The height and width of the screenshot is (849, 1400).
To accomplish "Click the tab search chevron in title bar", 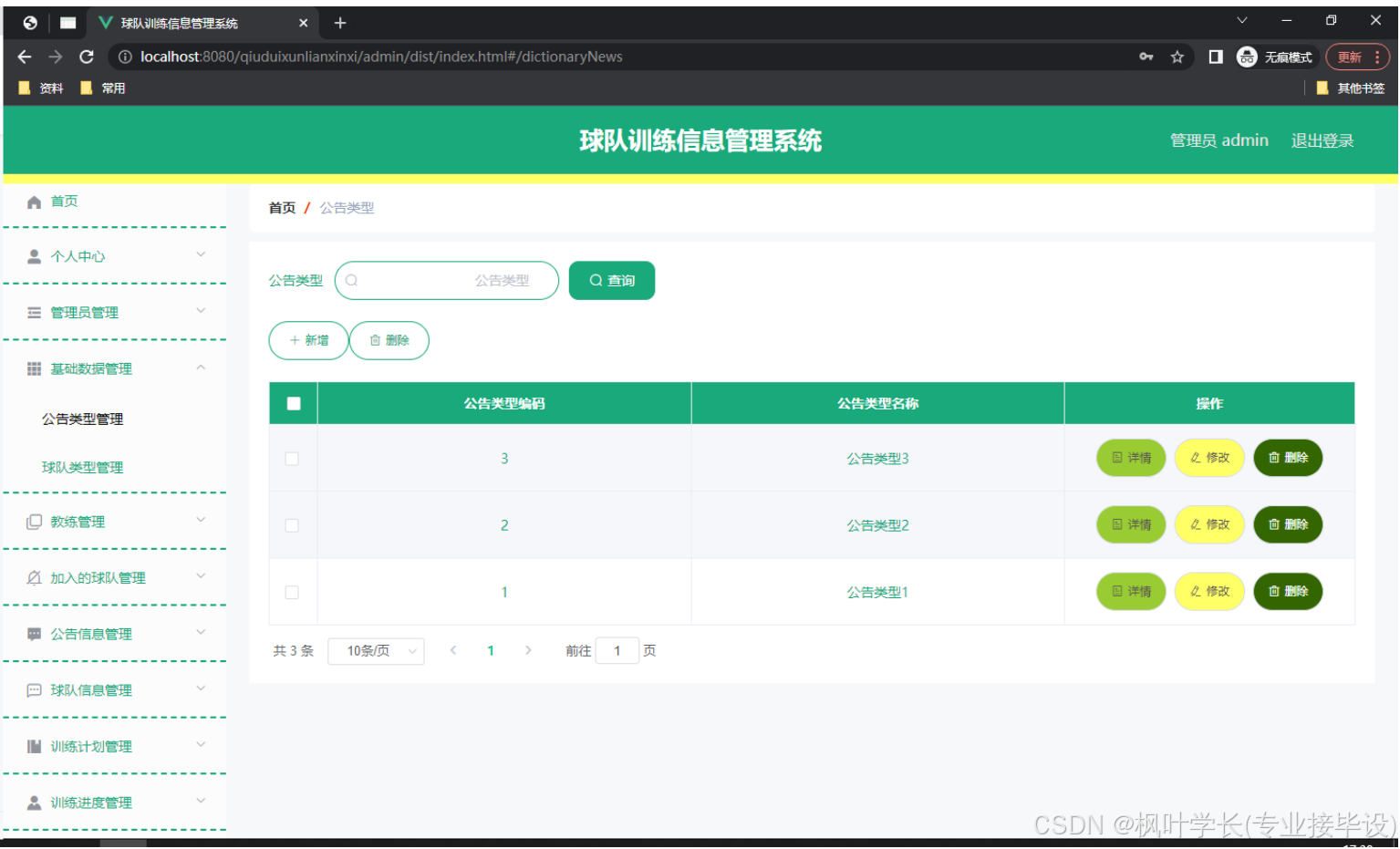I will point(1241,20).
